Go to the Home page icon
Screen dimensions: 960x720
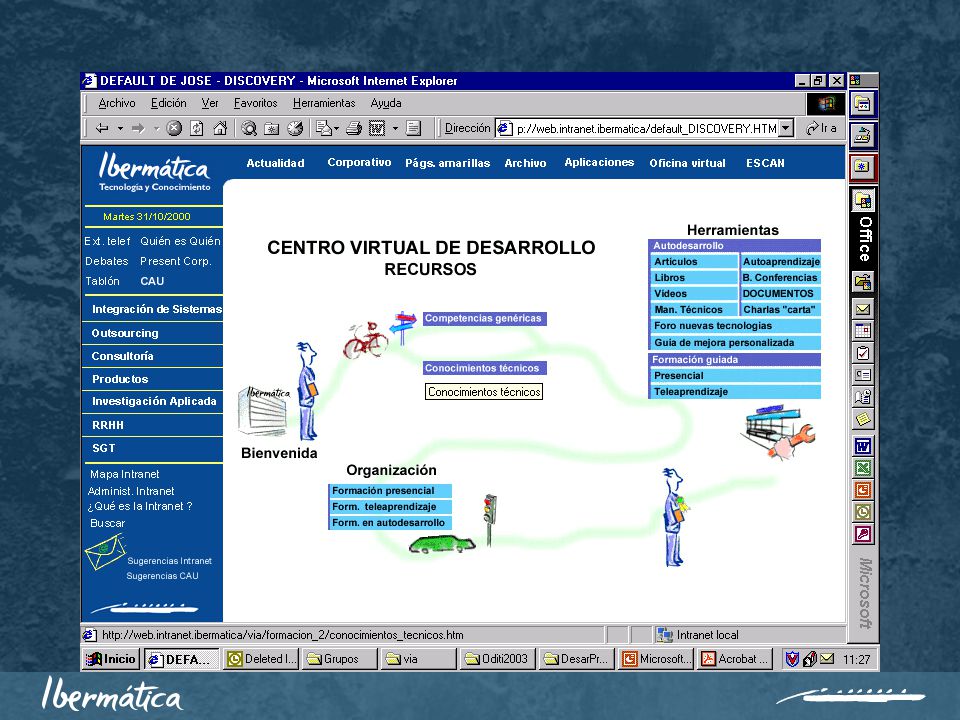coord(220,129)
